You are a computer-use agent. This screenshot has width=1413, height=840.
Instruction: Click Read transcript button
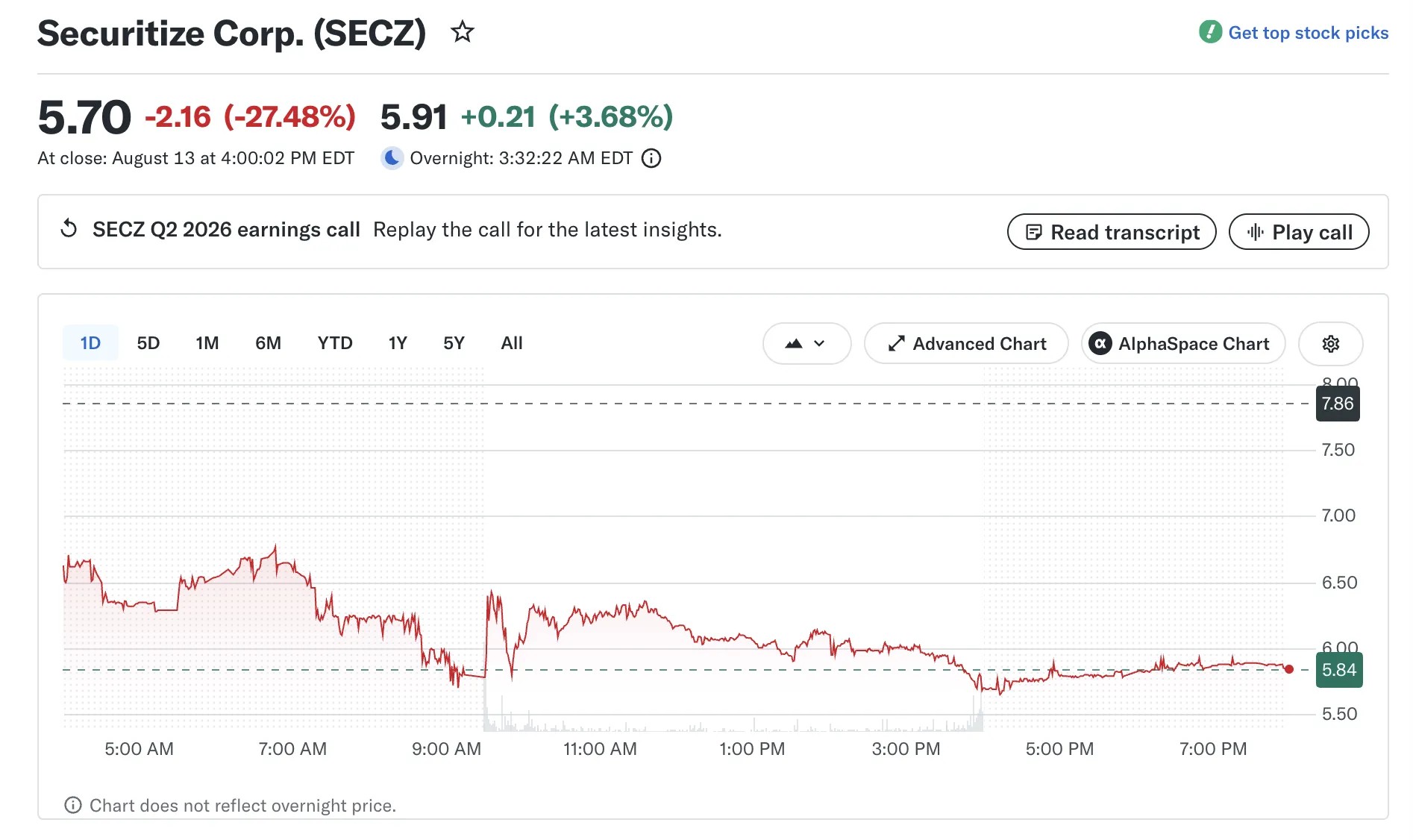pos(1112,232)
